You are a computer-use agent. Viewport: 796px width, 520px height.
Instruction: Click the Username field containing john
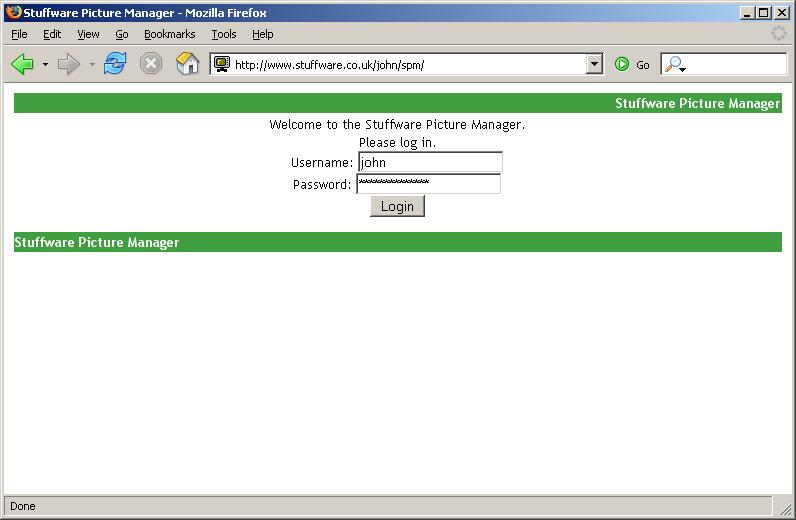(x=430, y=162)
